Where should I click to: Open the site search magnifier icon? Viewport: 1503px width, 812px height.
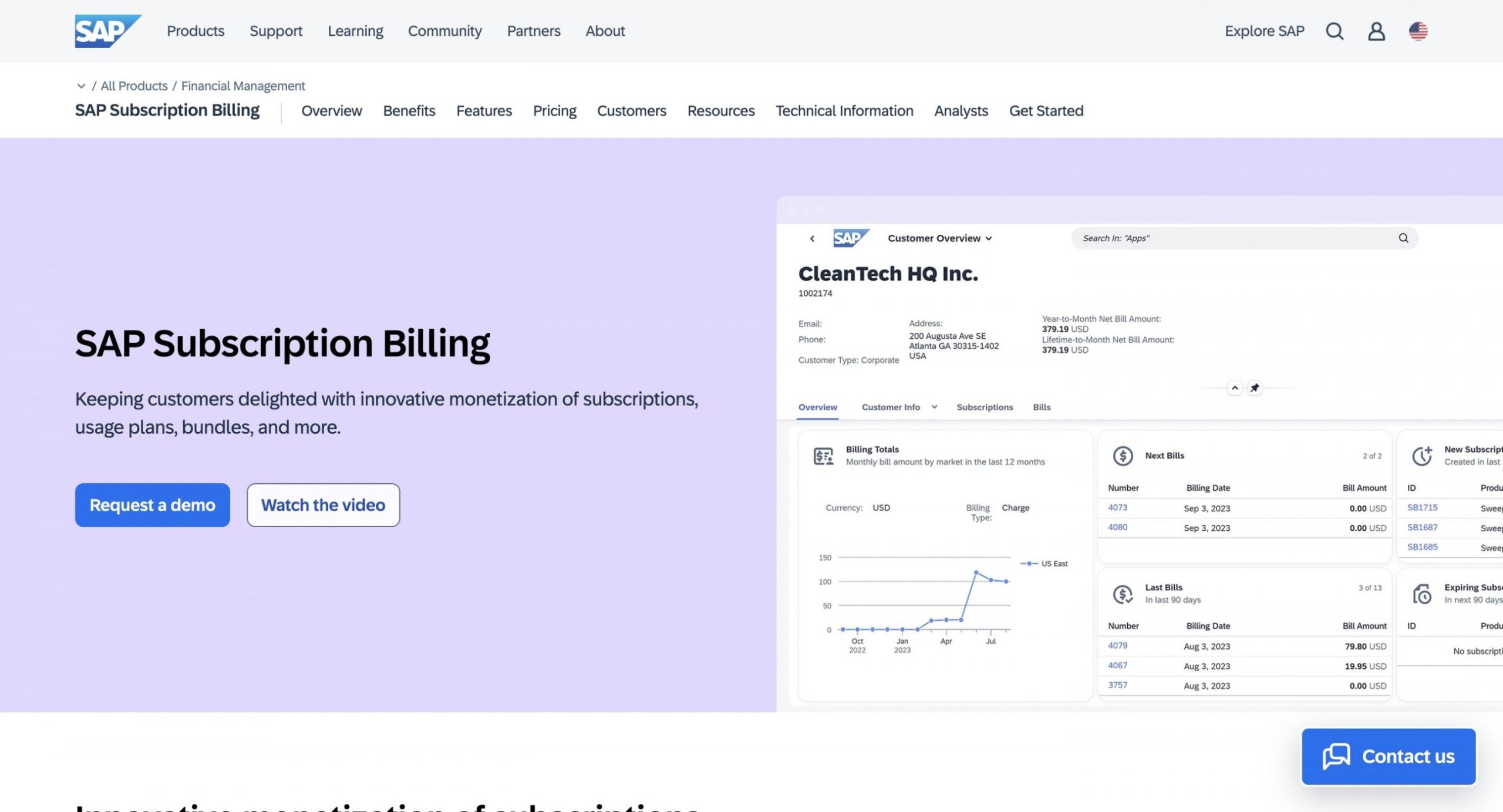click(x=1334, y=31)
